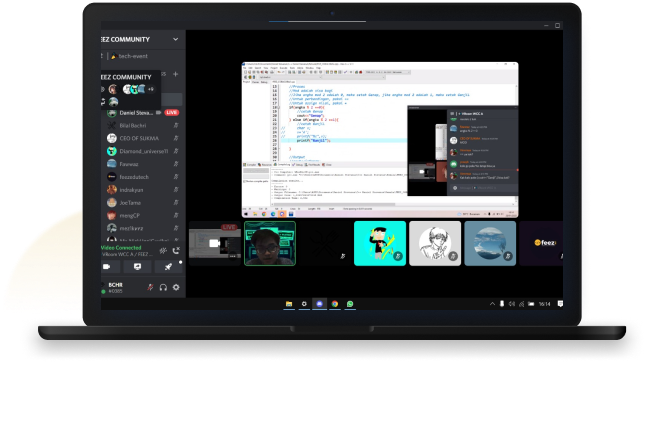The height and width of the screenshot is (431, 647).
Task: Open WhatsApp from the taskbar
Action: tap(350, 303)
